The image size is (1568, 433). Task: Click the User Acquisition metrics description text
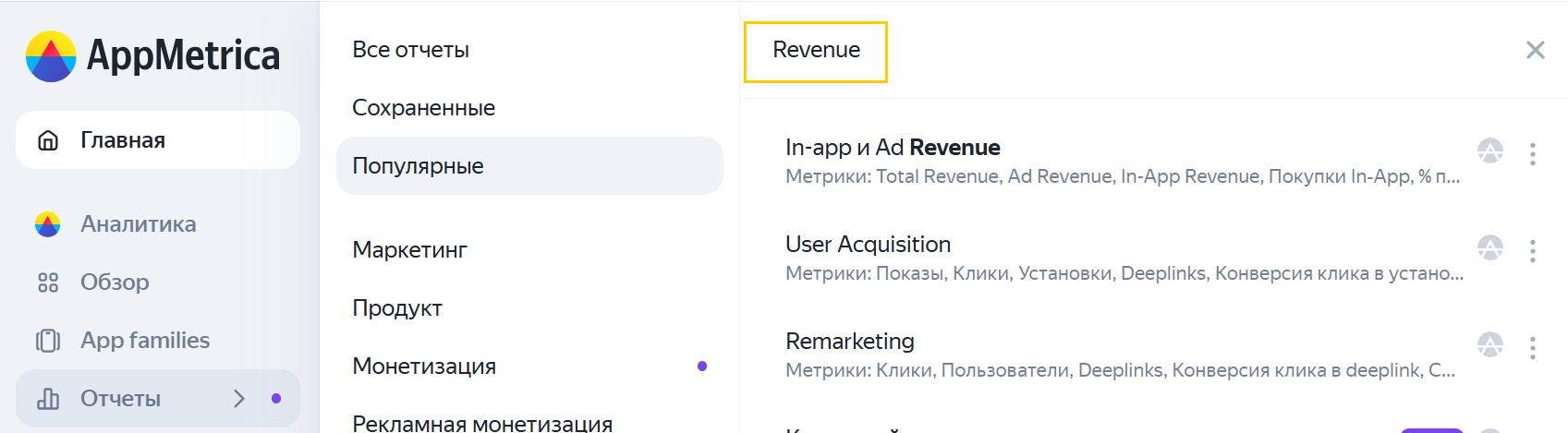1124,273
